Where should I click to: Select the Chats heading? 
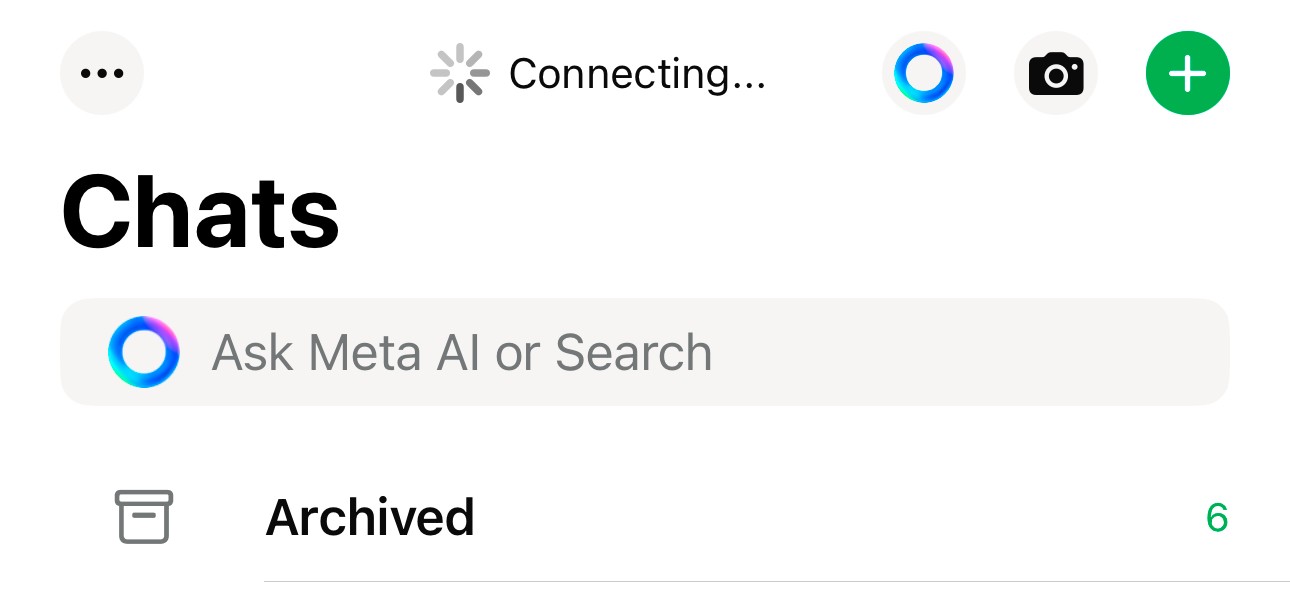(x=201, y=213)
